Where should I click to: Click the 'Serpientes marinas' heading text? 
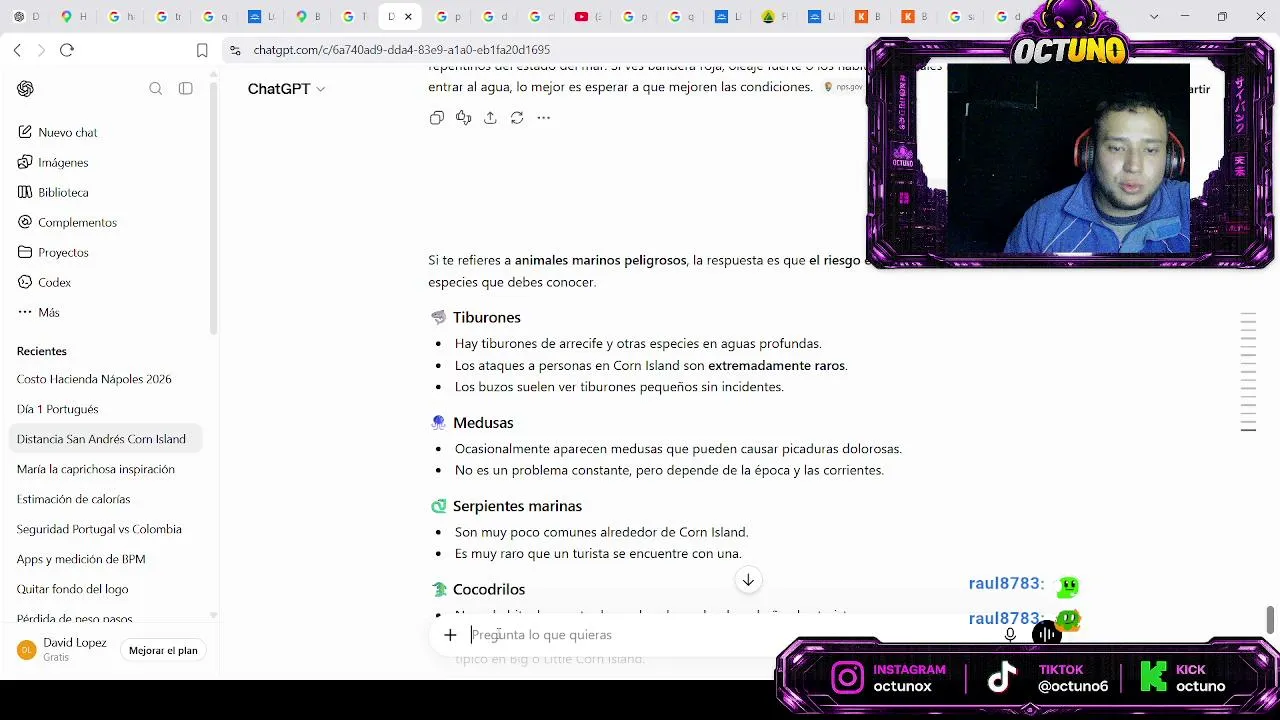coord(517,506)
